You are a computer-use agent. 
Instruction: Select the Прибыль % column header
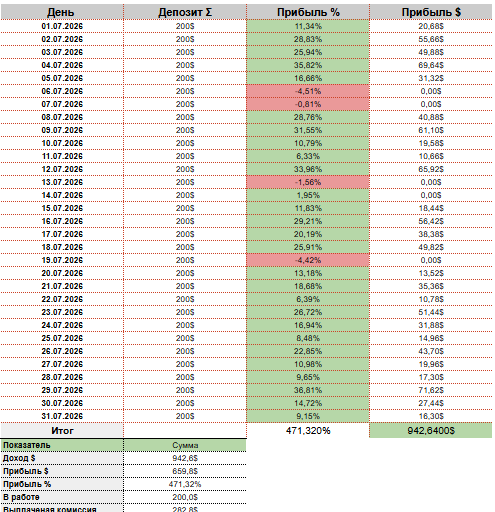[308, 12]
